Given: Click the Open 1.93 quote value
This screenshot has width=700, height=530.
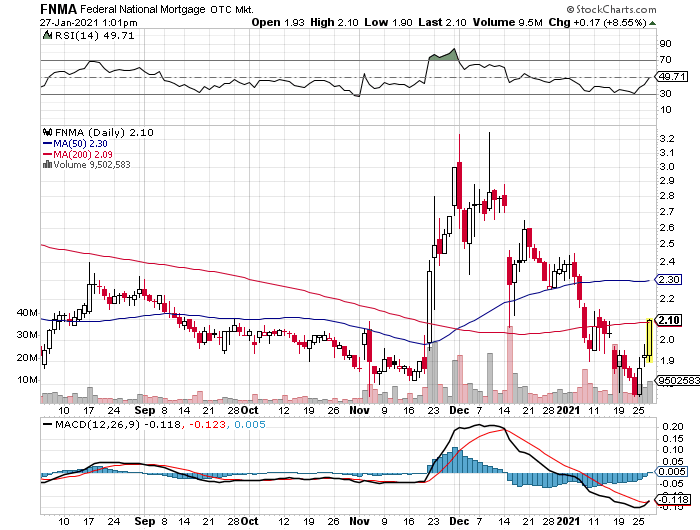Looking at the screenshot, I should pyautogui.click(x=278, y=22).
